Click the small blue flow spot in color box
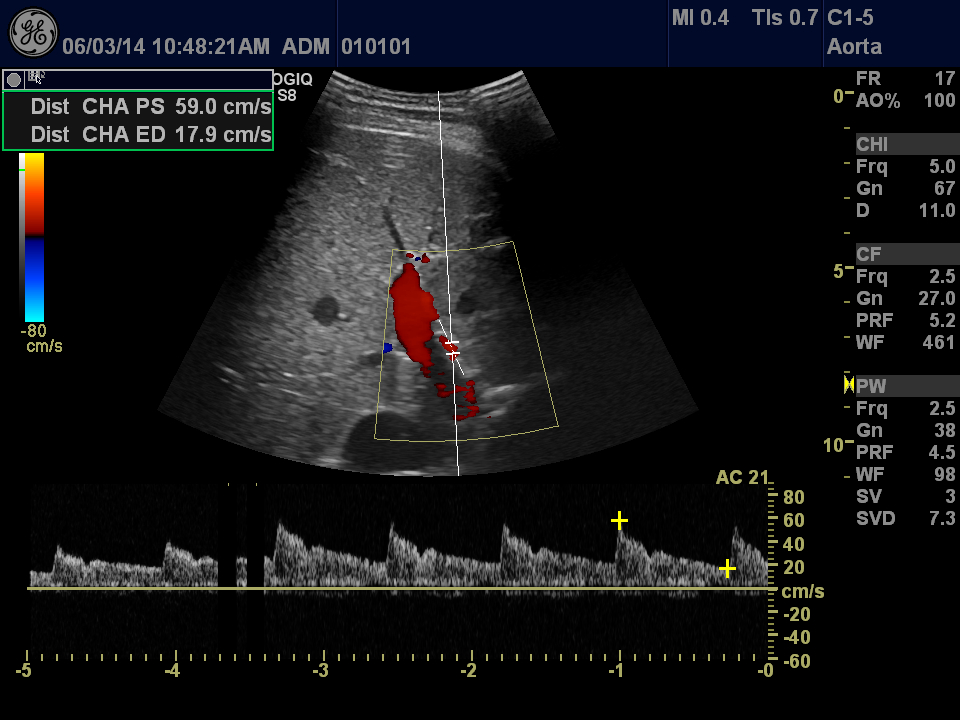Screen dimensions: 960x720 387,347
